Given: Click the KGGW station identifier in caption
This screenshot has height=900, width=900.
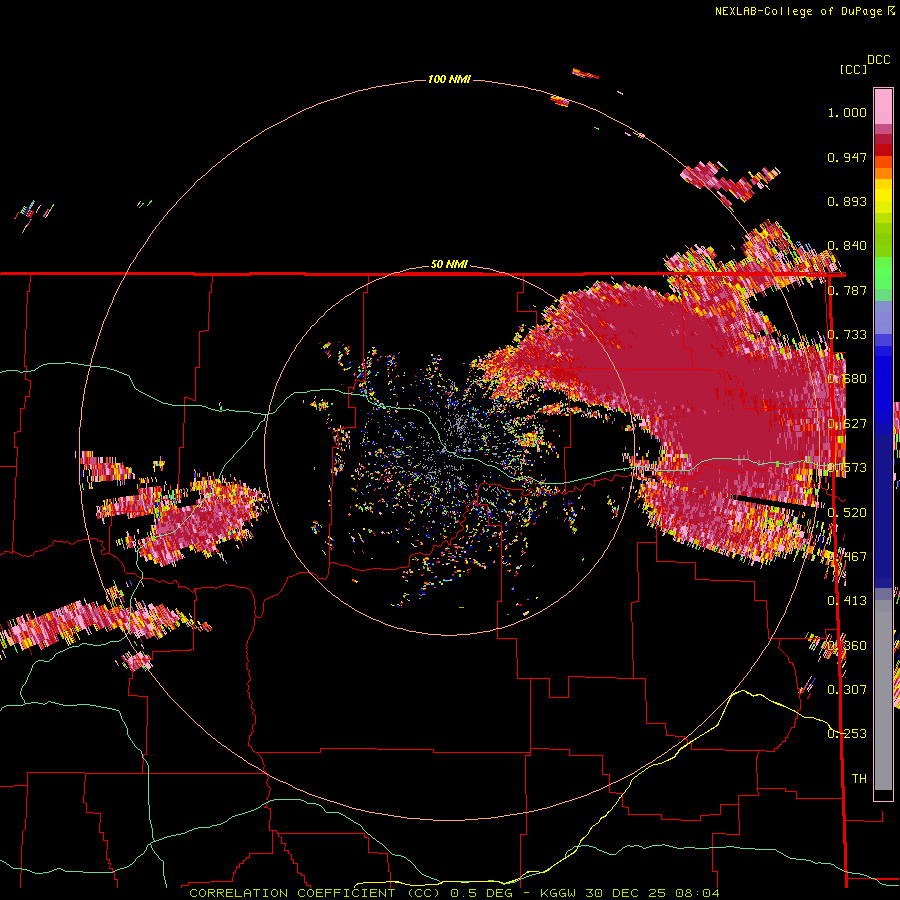Looking at the screenshot, I should click(560, 893).
